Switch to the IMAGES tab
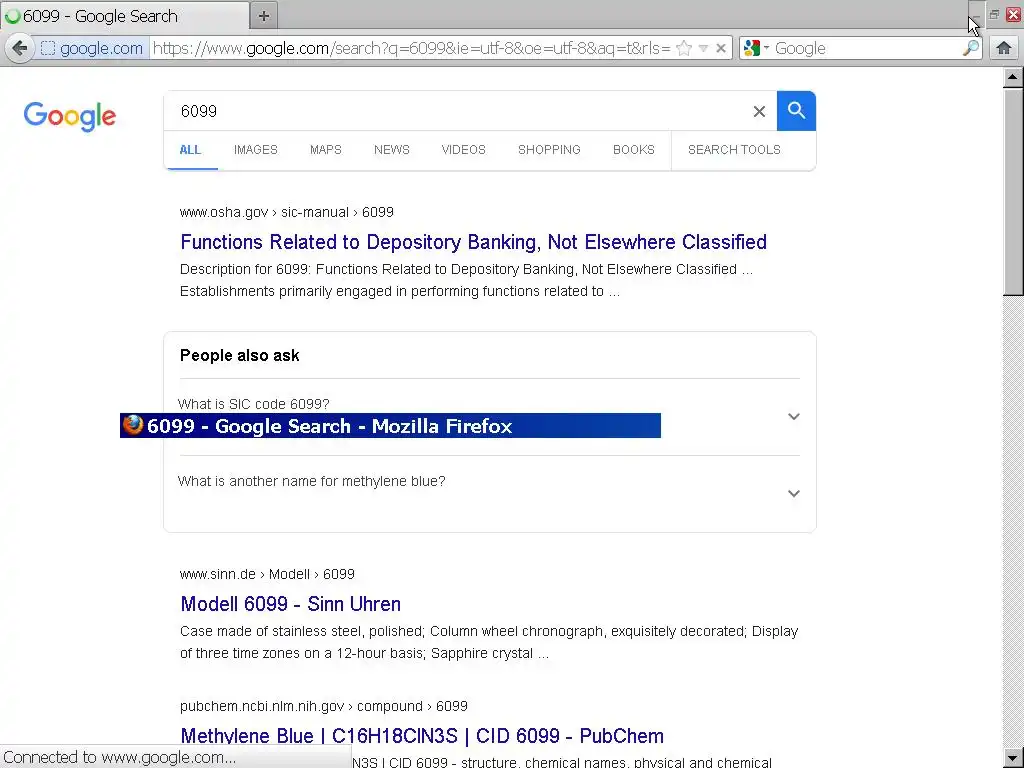Image resolution: width=1024 pixels, height=768 pixels. (256, 150)
